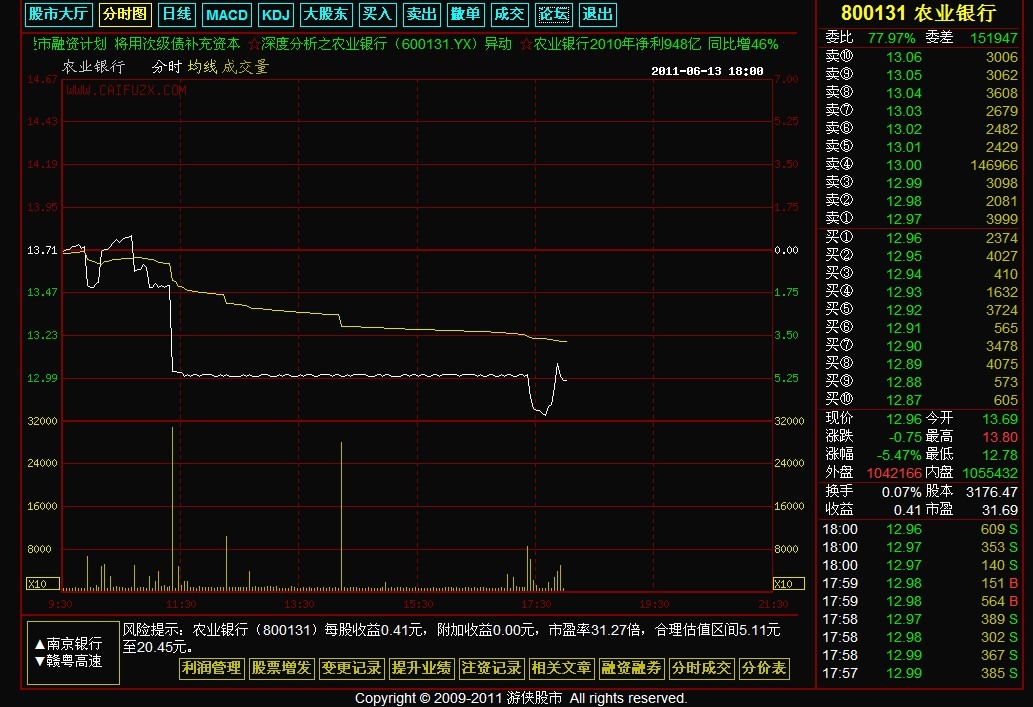Open the 利润管理 profit management panel
1033x707 pixels.
[211, 668]
